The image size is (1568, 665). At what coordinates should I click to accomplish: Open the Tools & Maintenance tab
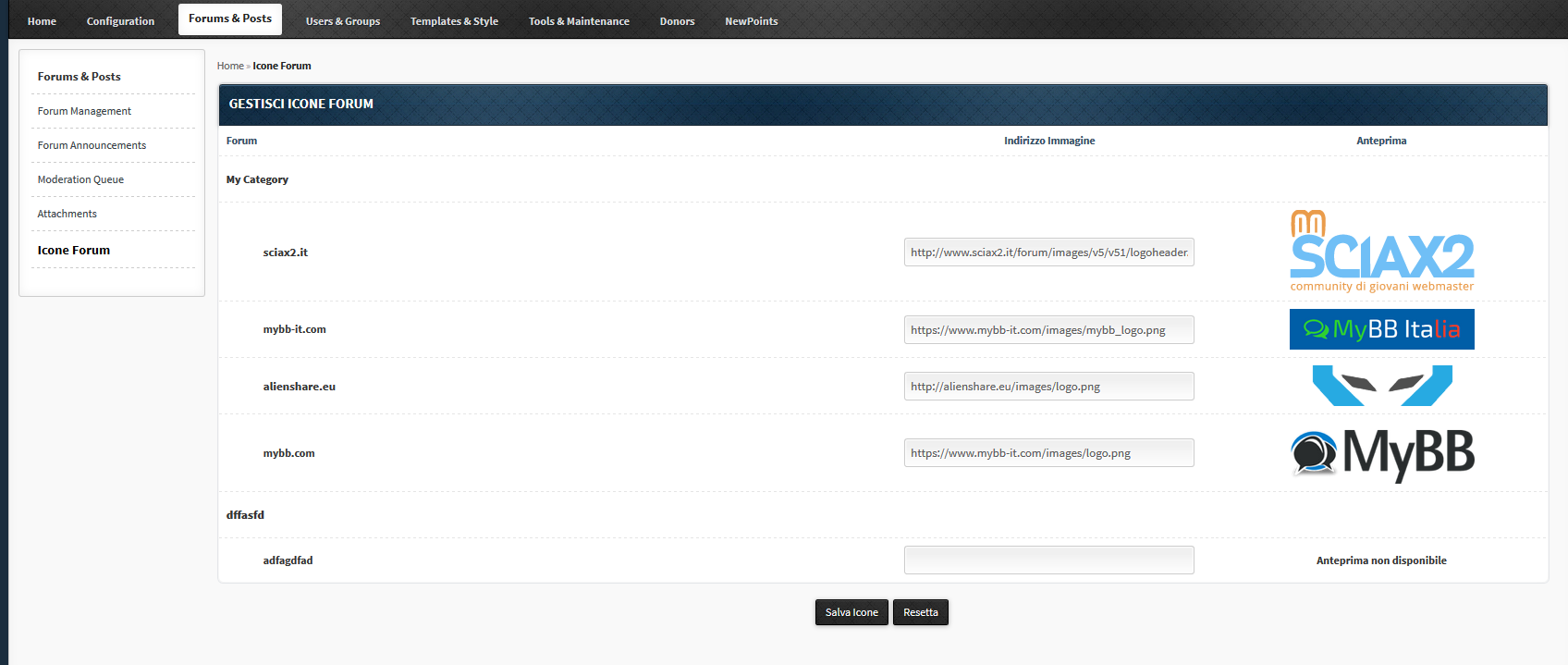click(x=579, y=21)
